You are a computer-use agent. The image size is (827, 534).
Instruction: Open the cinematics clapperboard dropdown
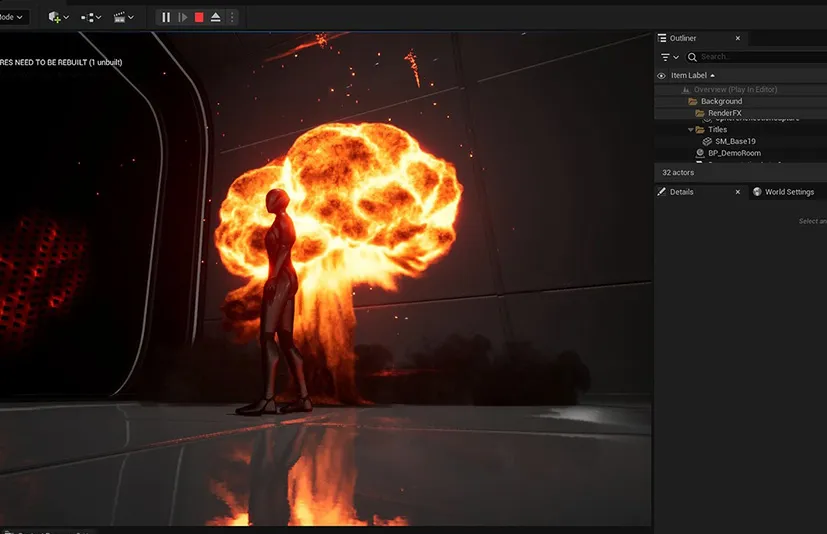pyautogui.click(x=123, y=17)
